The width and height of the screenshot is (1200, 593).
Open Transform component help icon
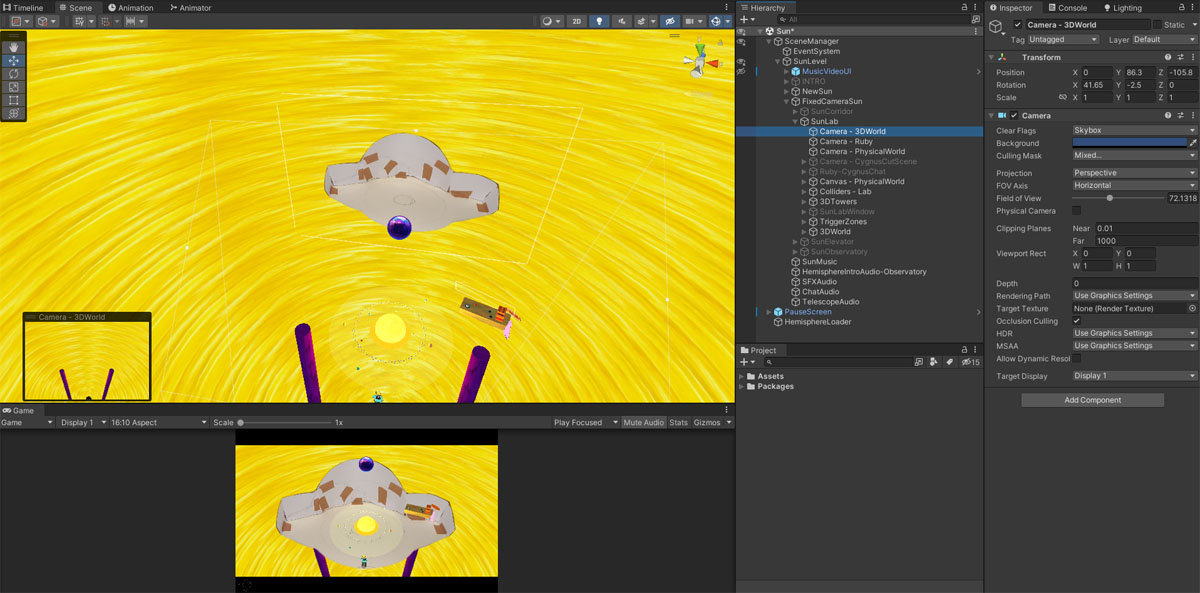point(1167,57)
